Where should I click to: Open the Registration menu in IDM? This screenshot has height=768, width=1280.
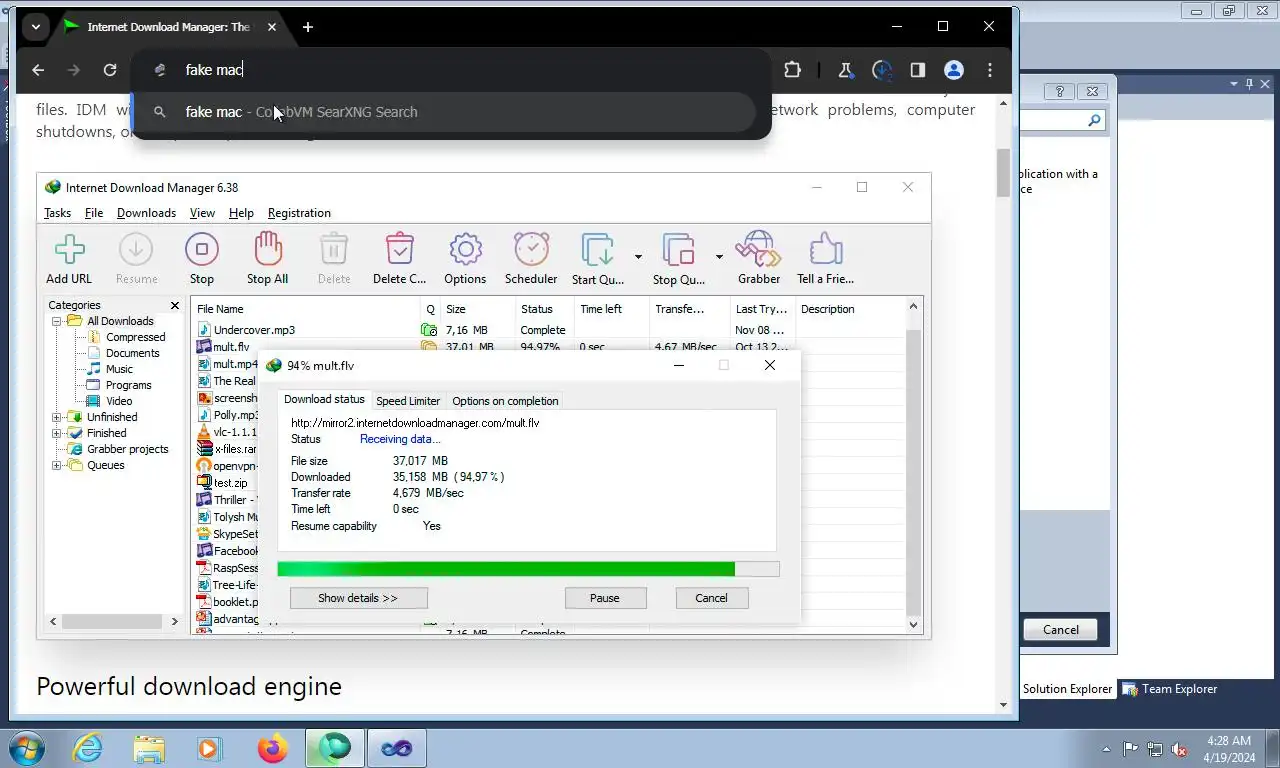point(299,213)
